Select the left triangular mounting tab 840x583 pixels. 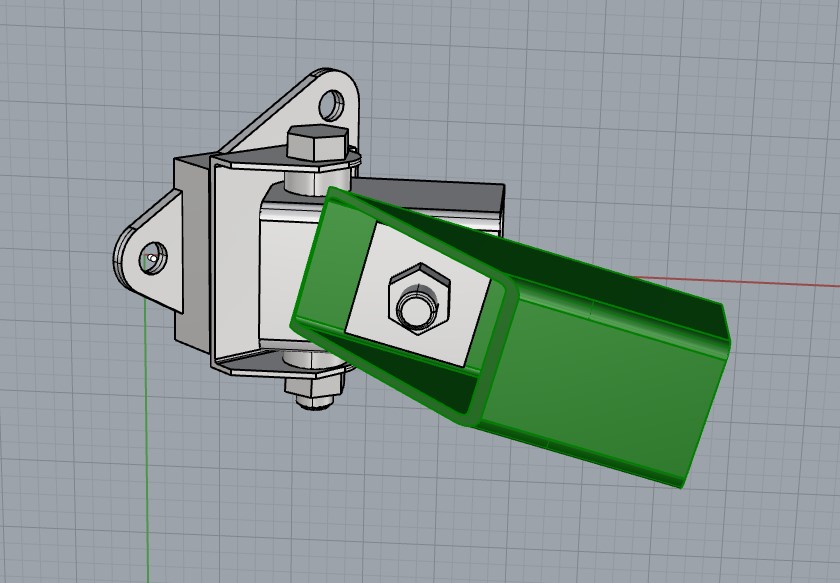point(148,252)
